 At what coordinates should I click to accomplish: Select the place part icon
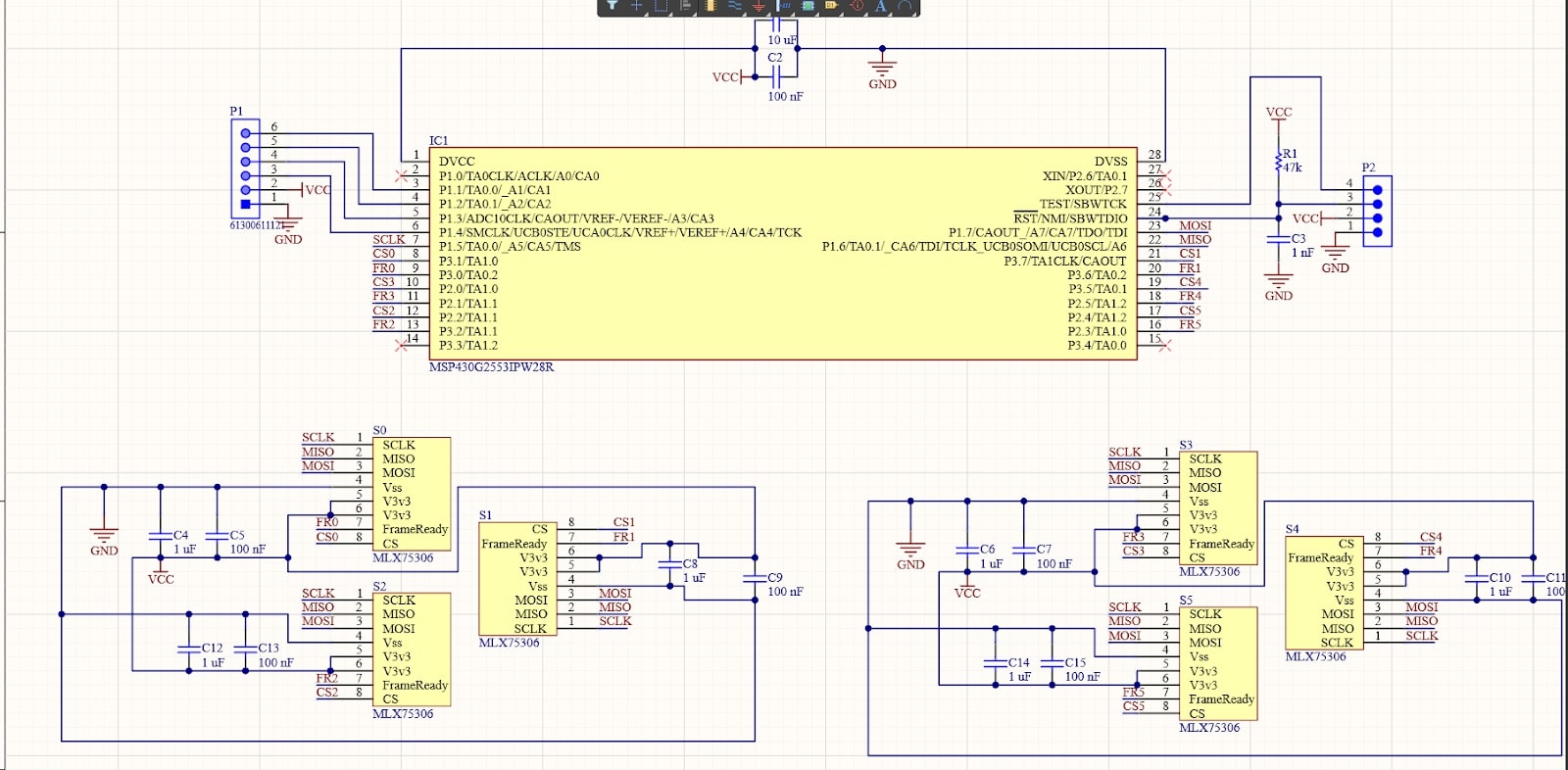710,5
